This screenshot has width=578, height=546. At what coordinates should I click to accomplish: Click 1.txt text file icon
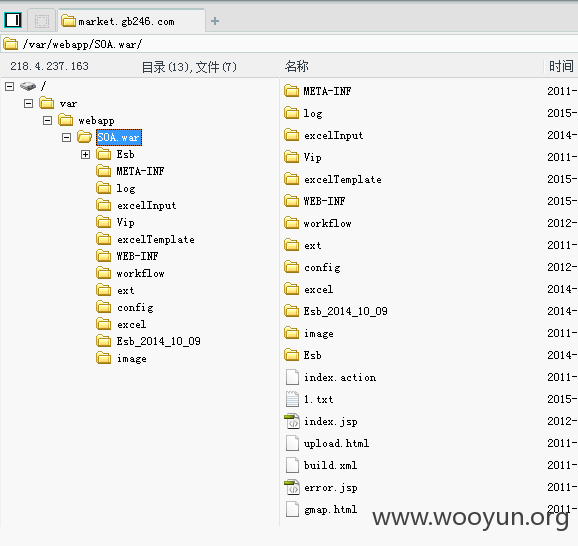(292, 399)
